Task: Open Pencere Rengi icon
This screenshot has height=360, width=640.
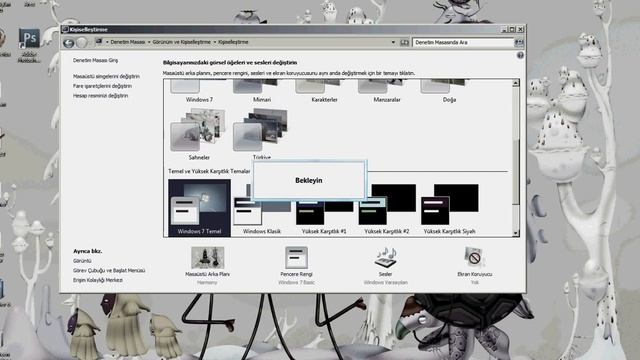Action: point(296,258)
